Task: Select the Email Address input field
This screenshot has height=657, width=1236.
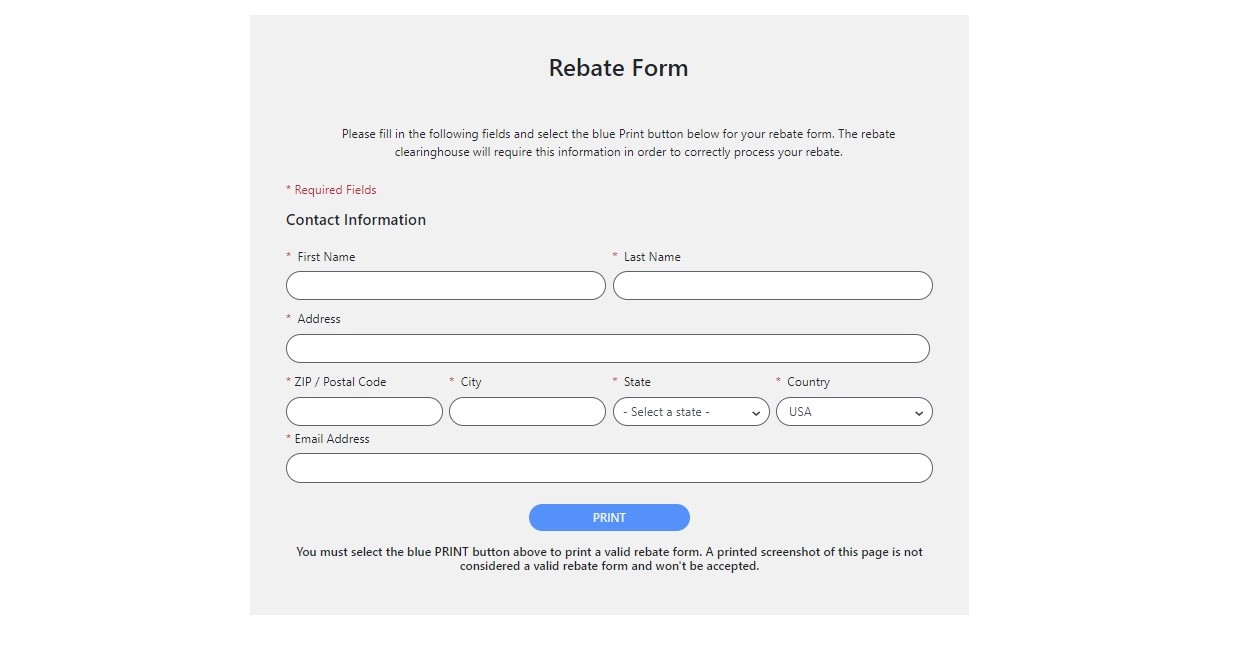Action: [x=608, y=467]
